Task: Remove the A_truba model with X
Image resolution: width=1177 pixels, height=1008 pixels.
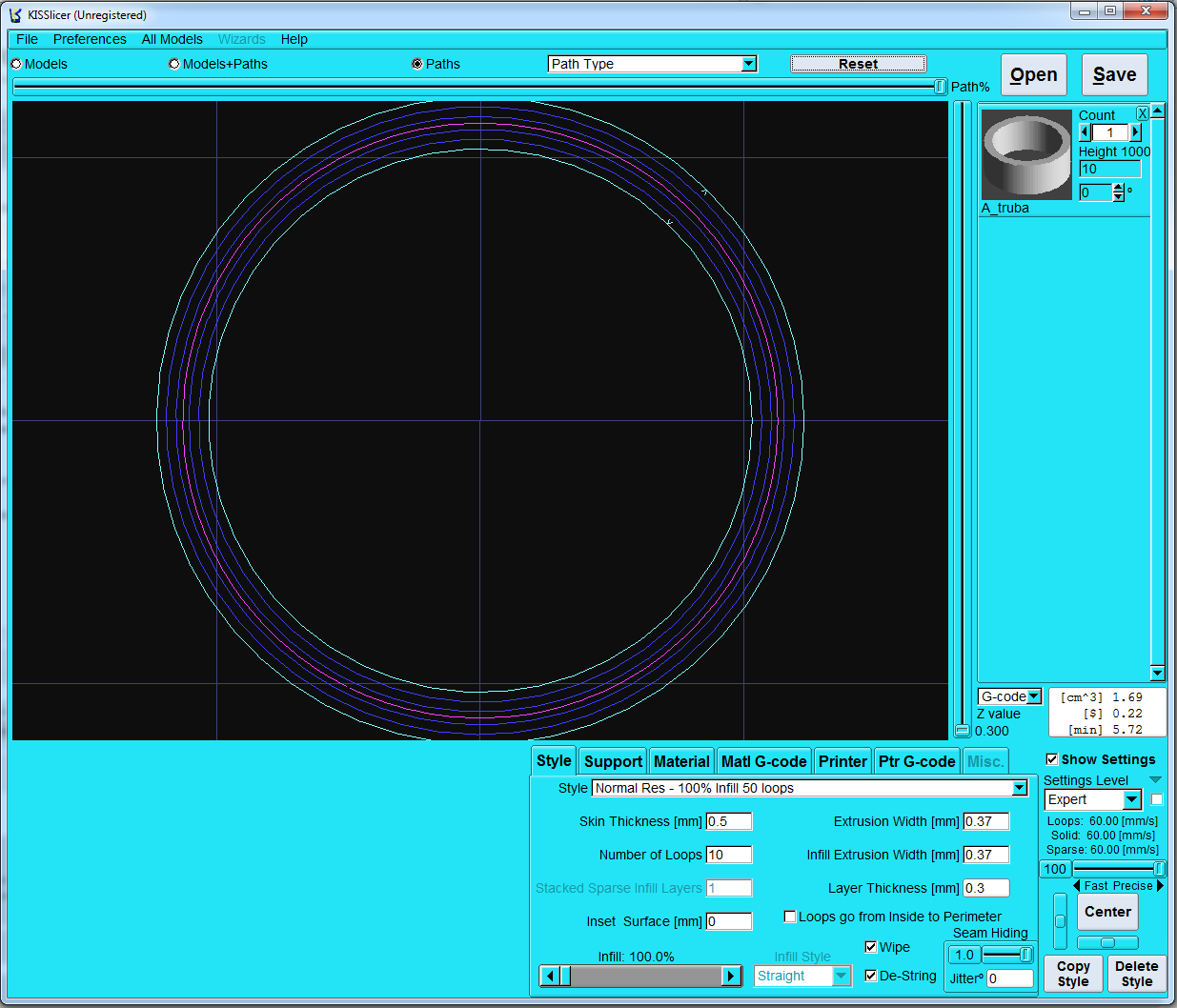Action: click(1142, 113)
